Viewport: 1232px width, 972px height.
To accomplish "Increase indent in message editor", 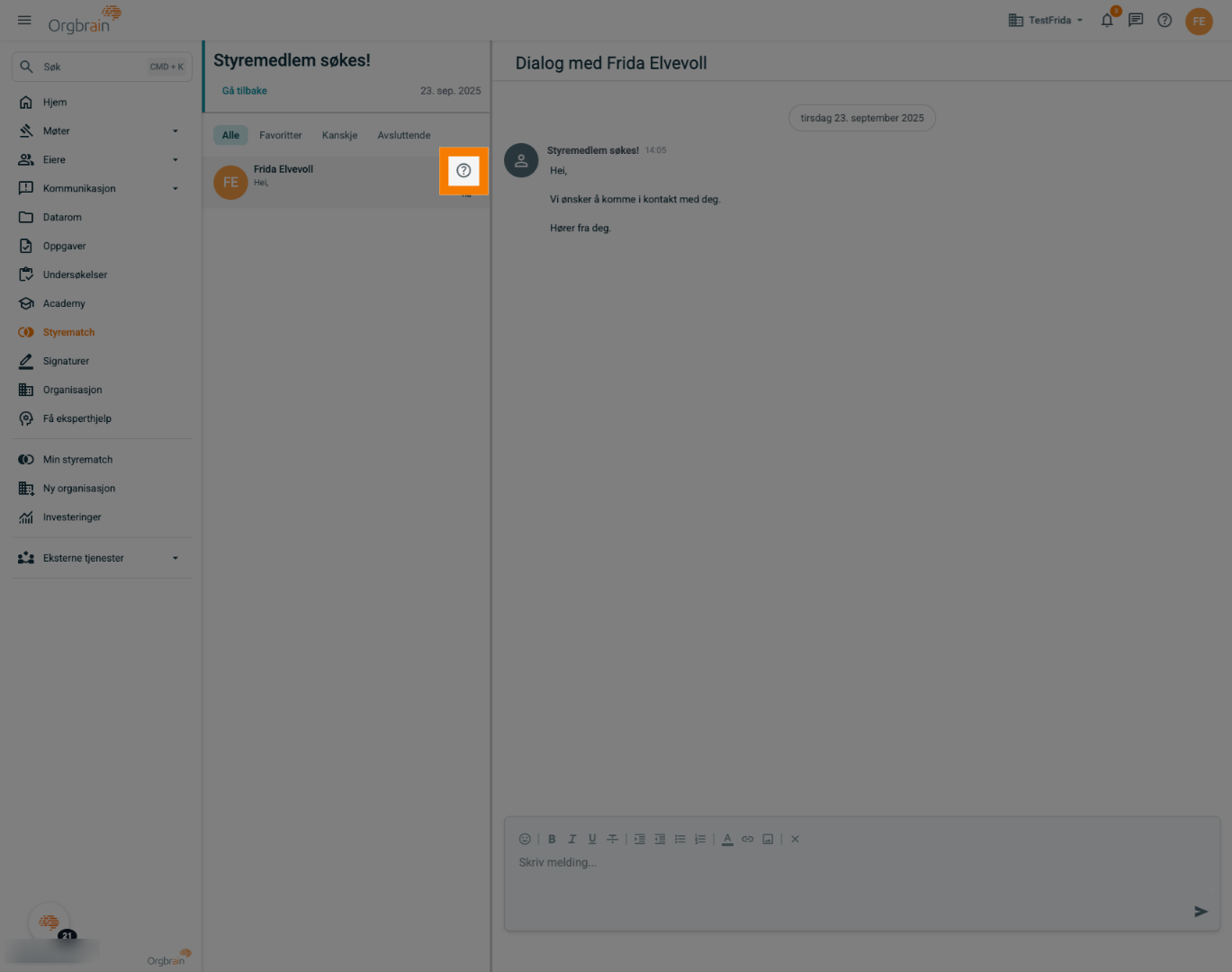I will point(640,839).
